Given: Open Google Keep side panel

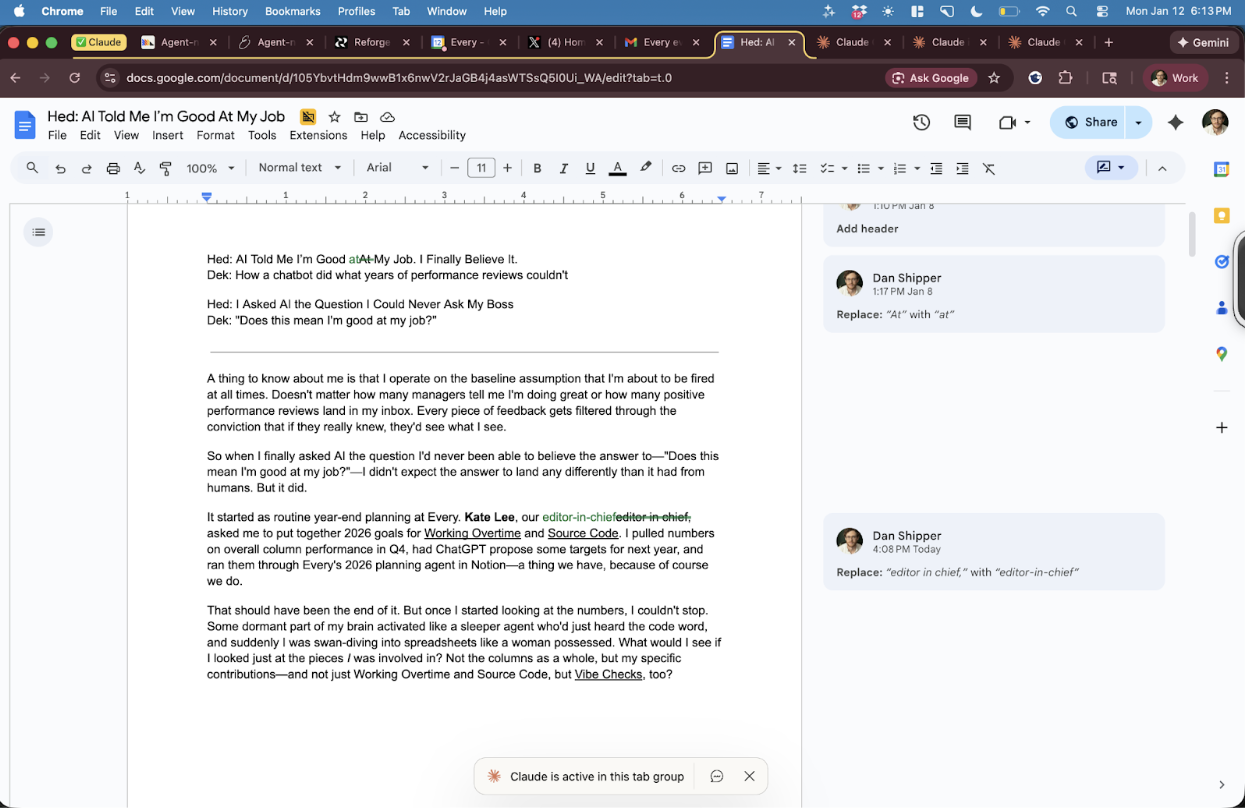Looking at the screenshot, I should click(1221, 214).
